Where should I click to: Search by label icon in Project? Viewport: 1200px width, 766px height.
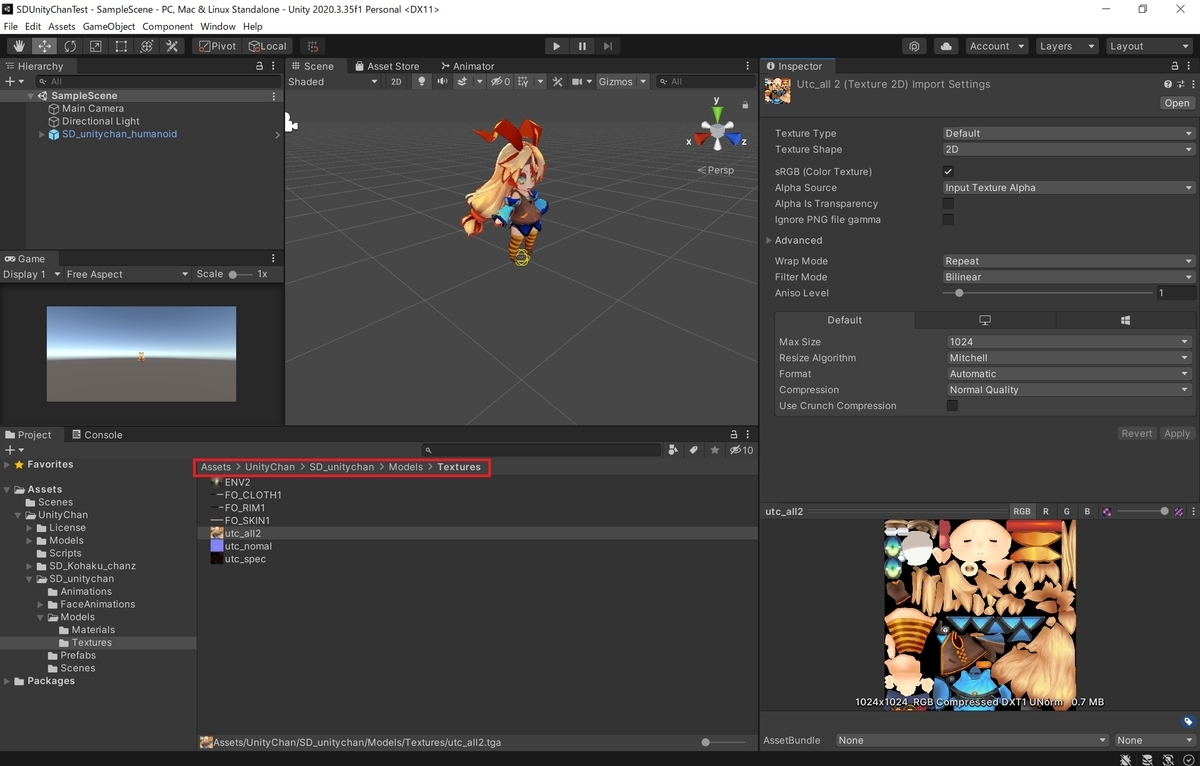[x=693, y=450]
